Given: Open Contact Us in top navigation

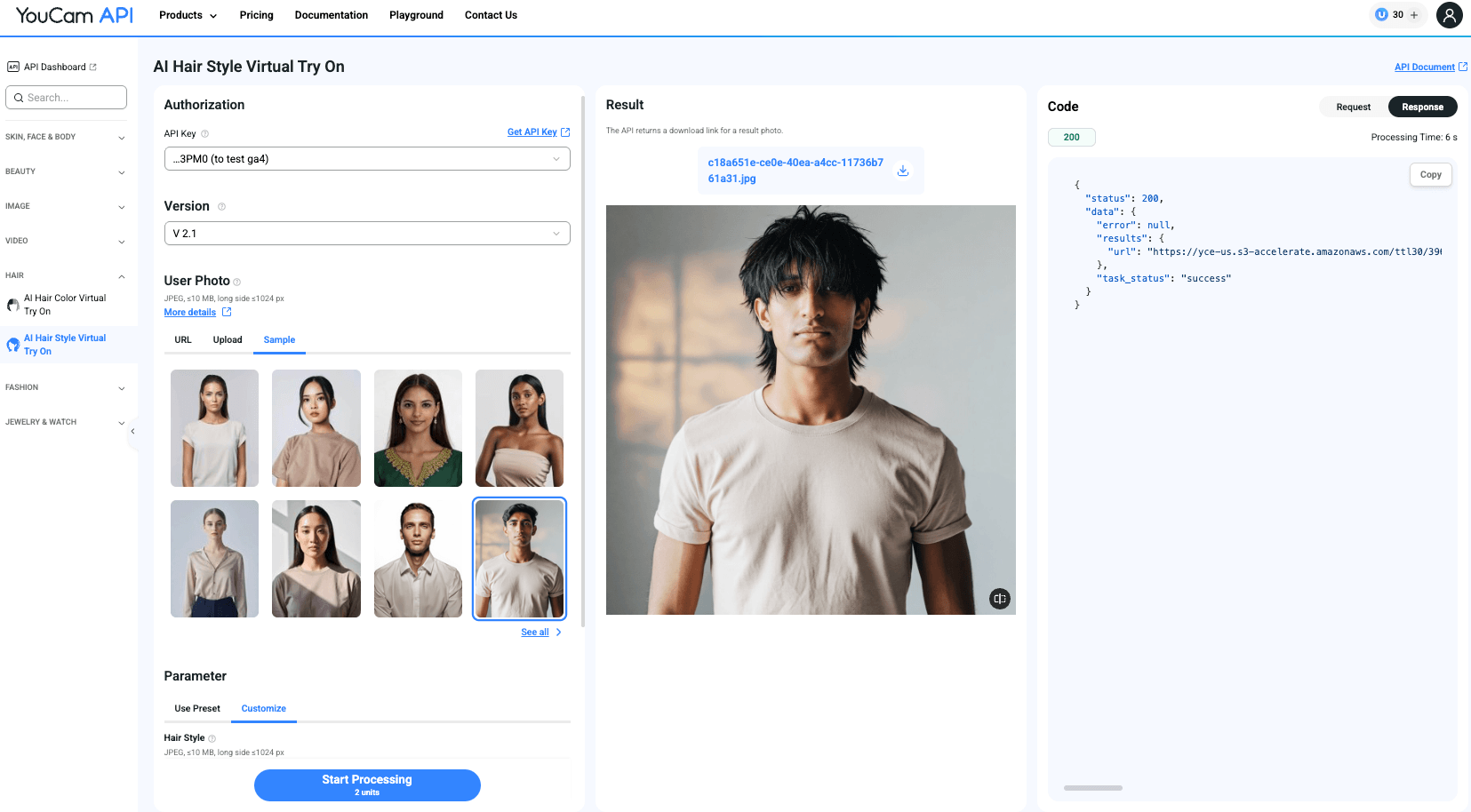Looking at the screenshot, I should point(491,15).
